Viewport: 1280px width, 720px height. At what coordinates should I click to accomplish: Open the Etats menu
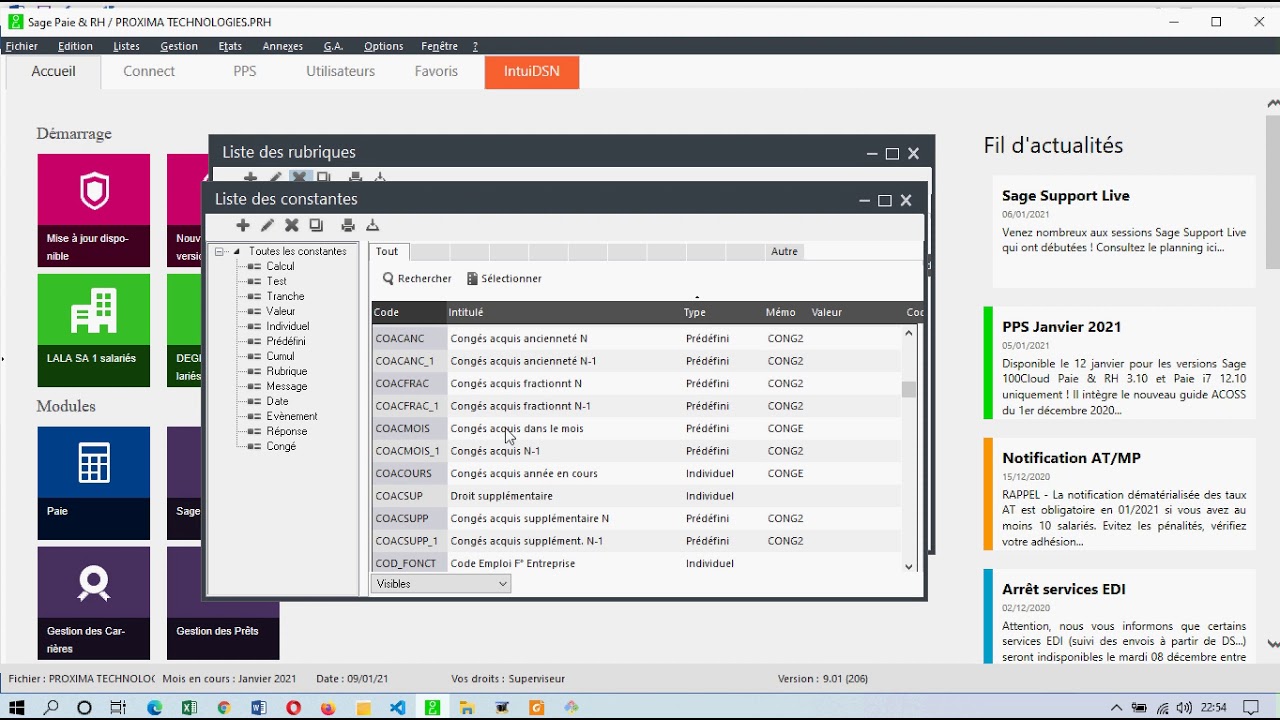(x=230, y=46)
